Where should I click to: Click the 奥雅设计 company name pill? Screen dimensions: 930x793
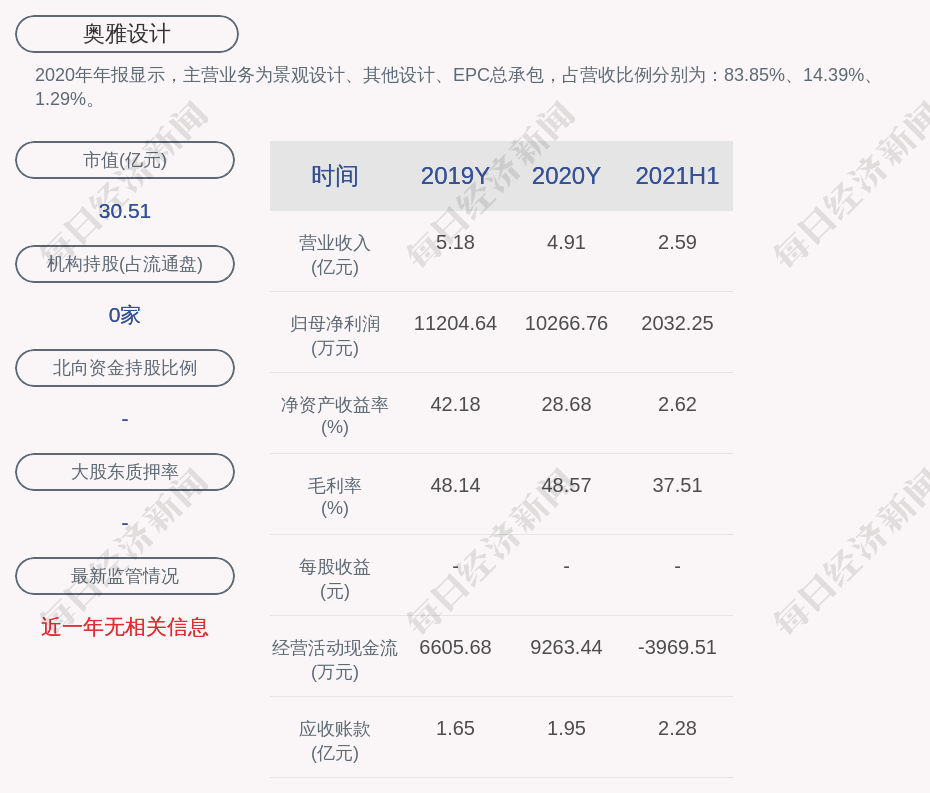tap(127, 34)
